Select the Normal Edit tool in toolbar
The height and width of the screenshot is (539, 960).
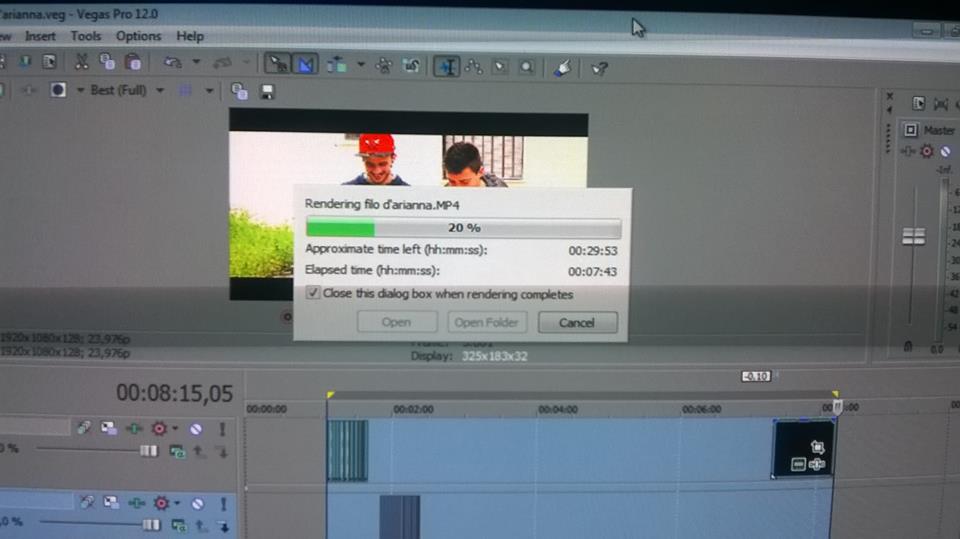(277, 65)
